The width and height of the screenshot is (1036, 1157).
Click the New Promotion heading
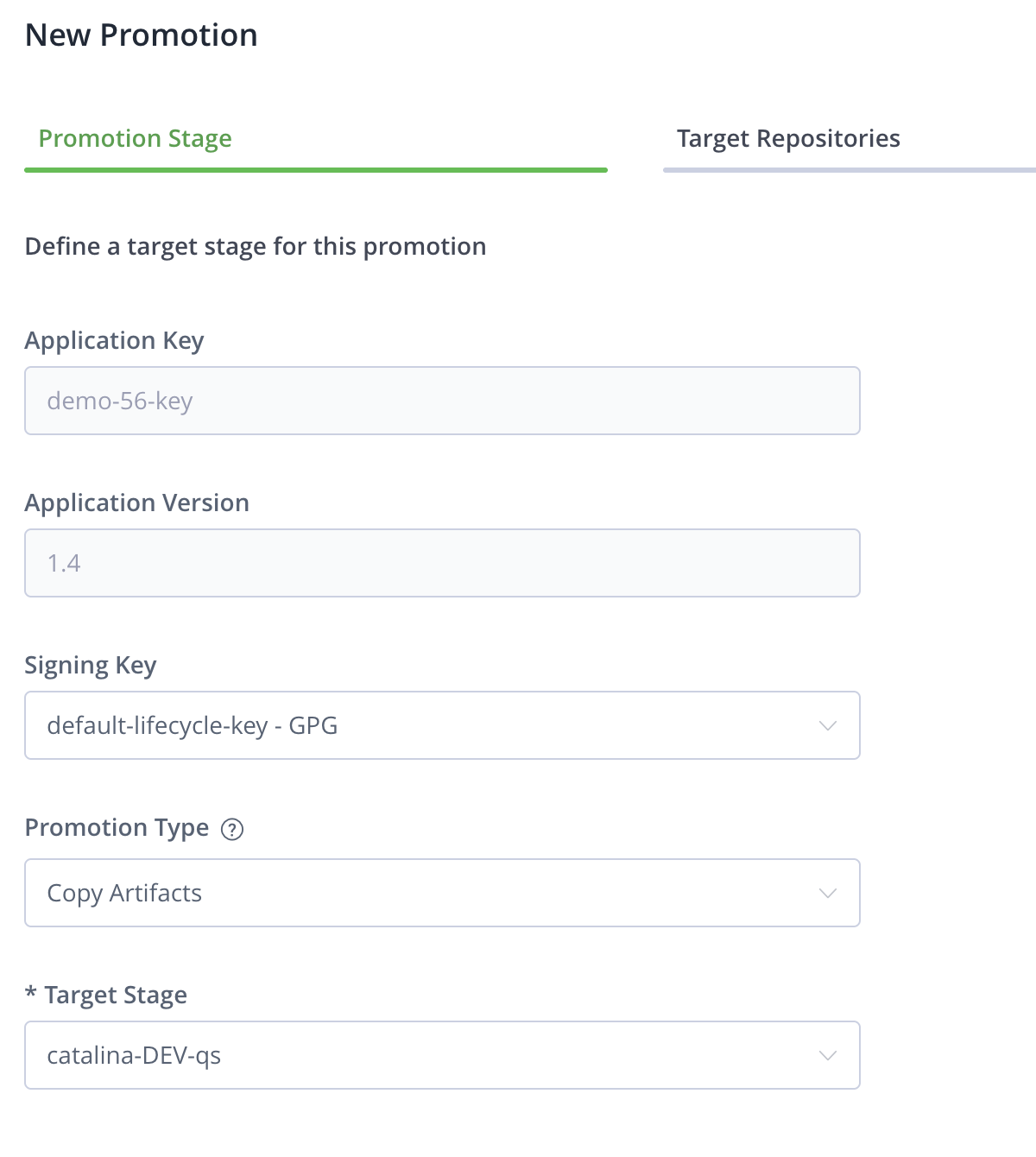point(142,35)
